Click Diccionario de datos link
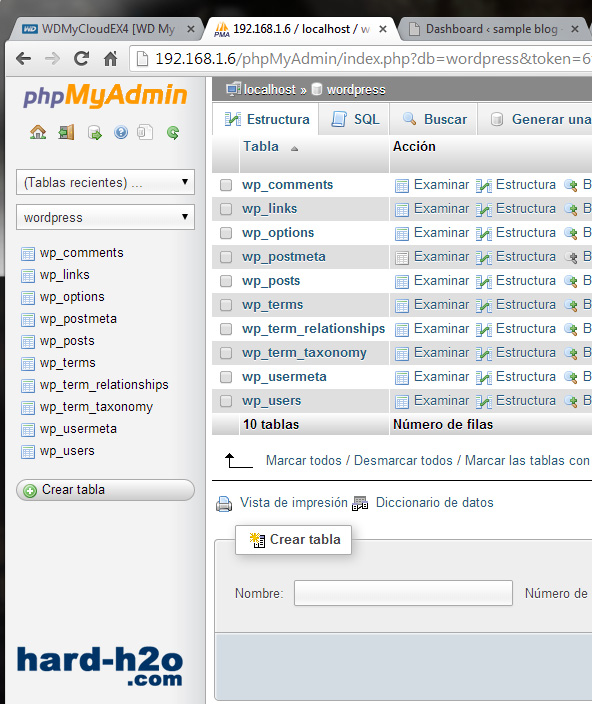This screenshot has height=704, width=592. tap(434, 502)
